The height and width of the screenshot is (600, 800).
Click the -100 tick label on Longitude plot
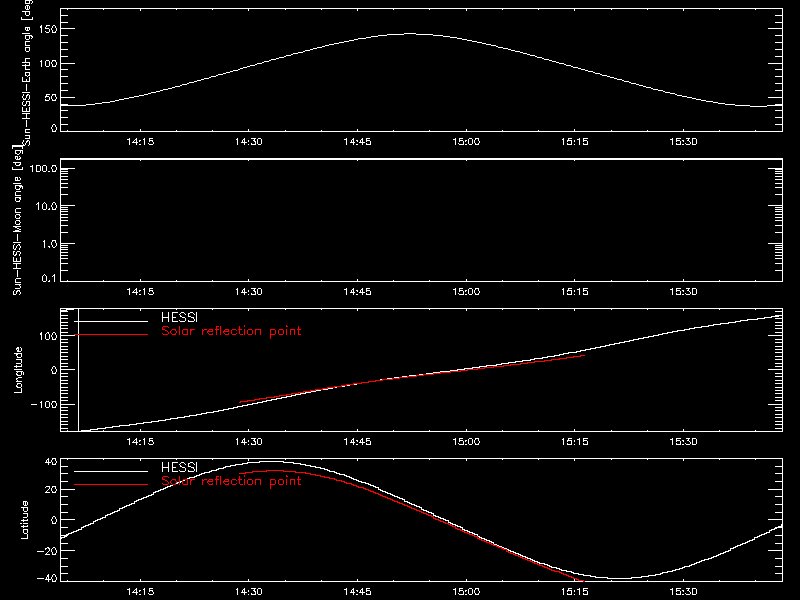[44, 404]
